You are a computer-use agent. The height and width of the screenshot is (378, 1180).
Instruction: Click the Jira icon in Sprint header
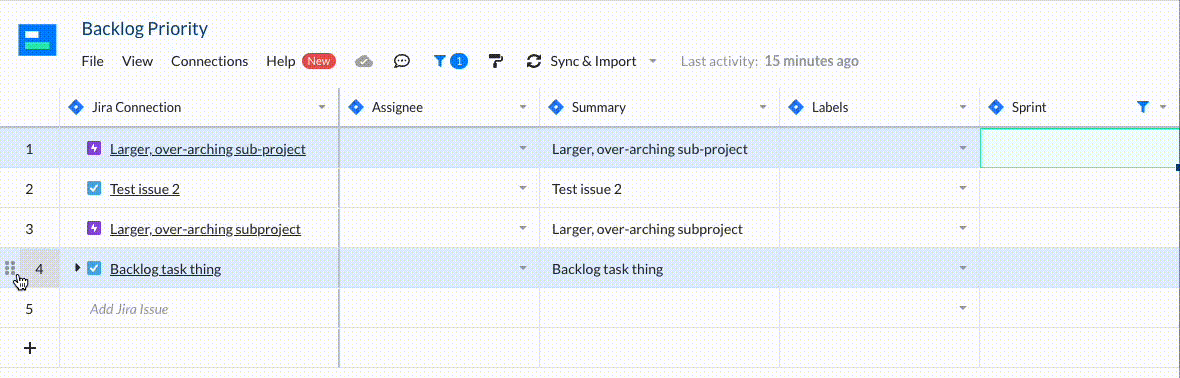click(x=996, y=107)
